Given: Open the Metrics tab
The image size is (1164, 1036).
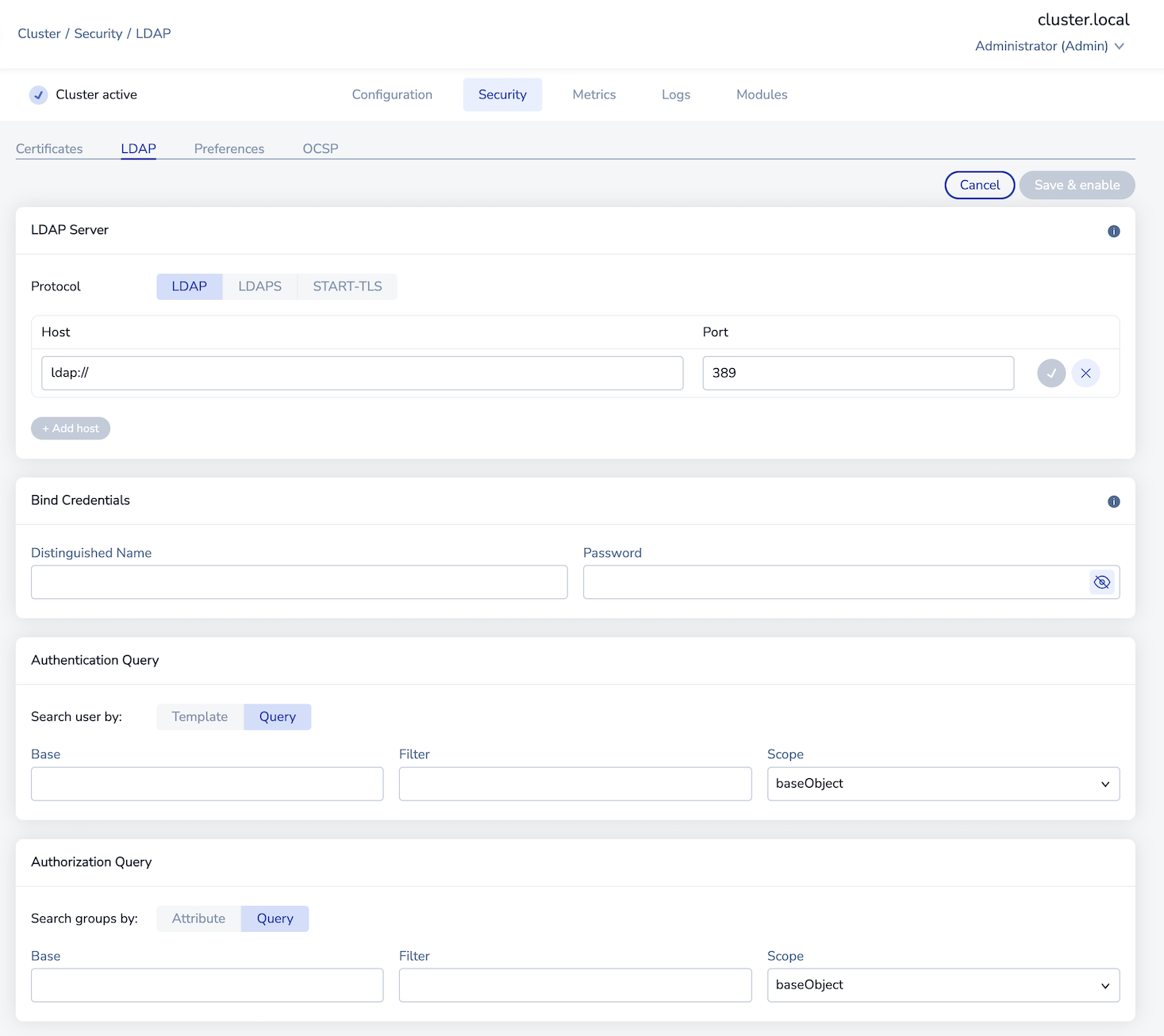Looking at the screenshot, I should pos(594,94).
